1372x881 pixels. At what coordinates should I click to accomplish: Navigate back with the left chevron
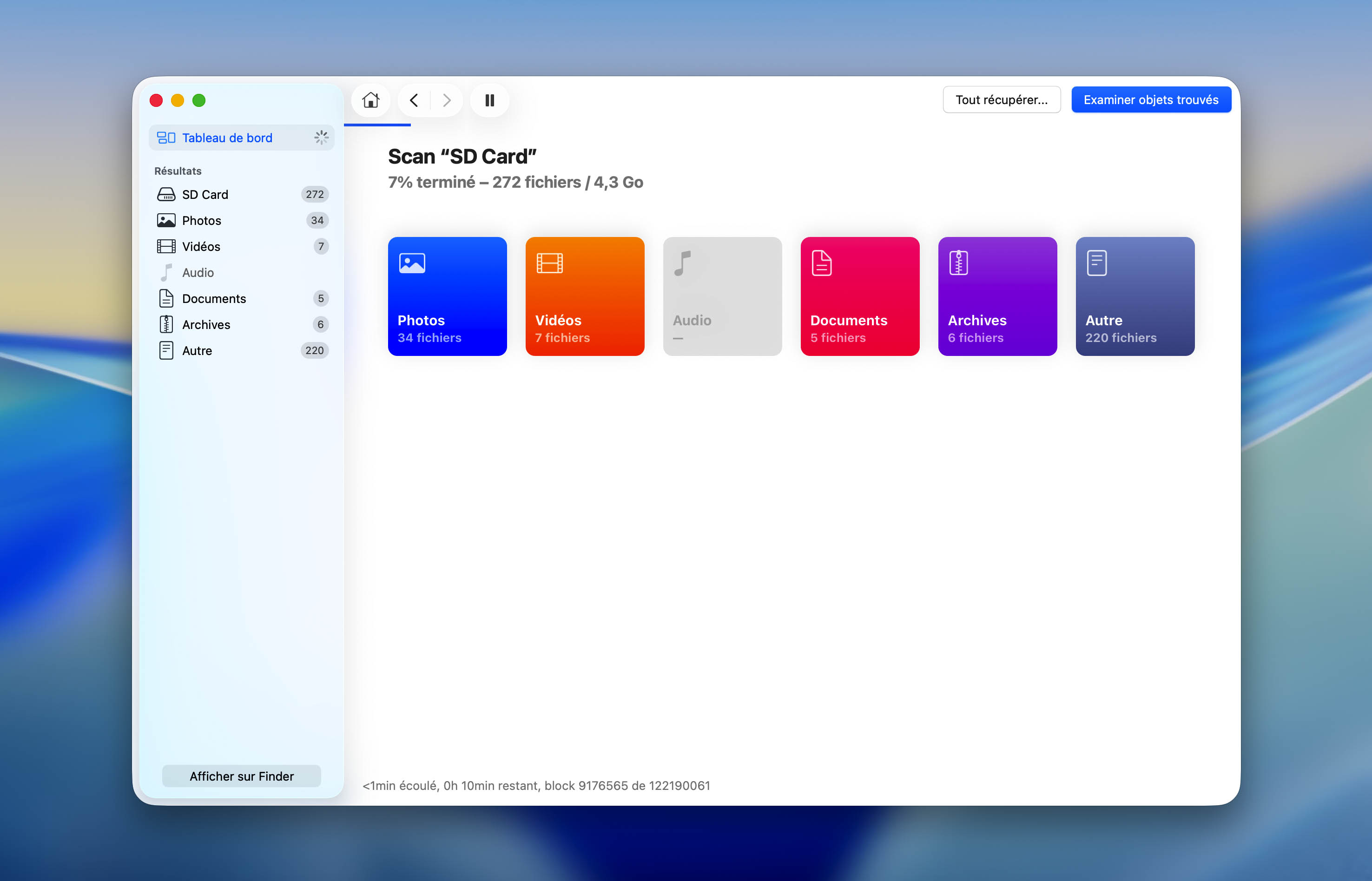414,100
